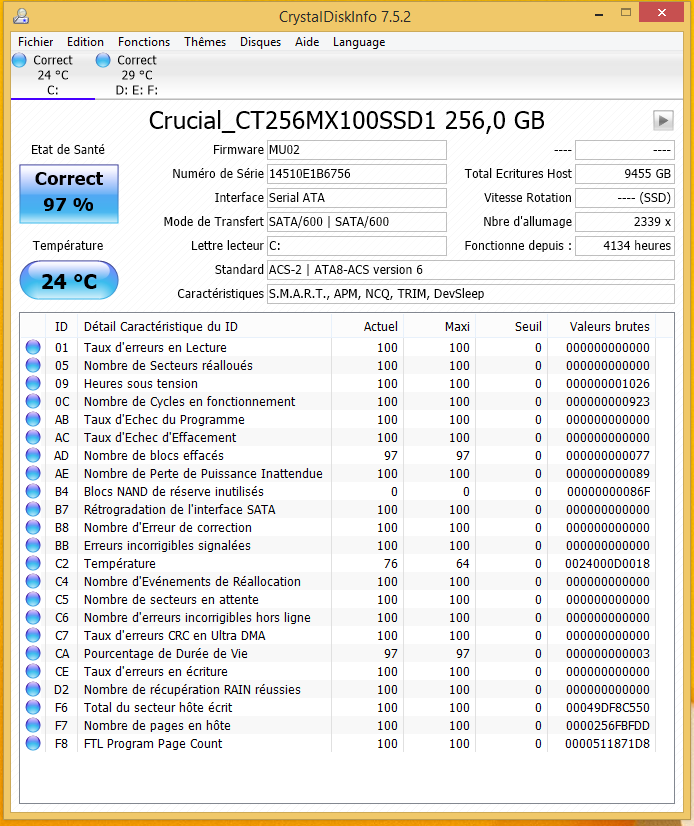Click the ID column header

pos(62,327)
